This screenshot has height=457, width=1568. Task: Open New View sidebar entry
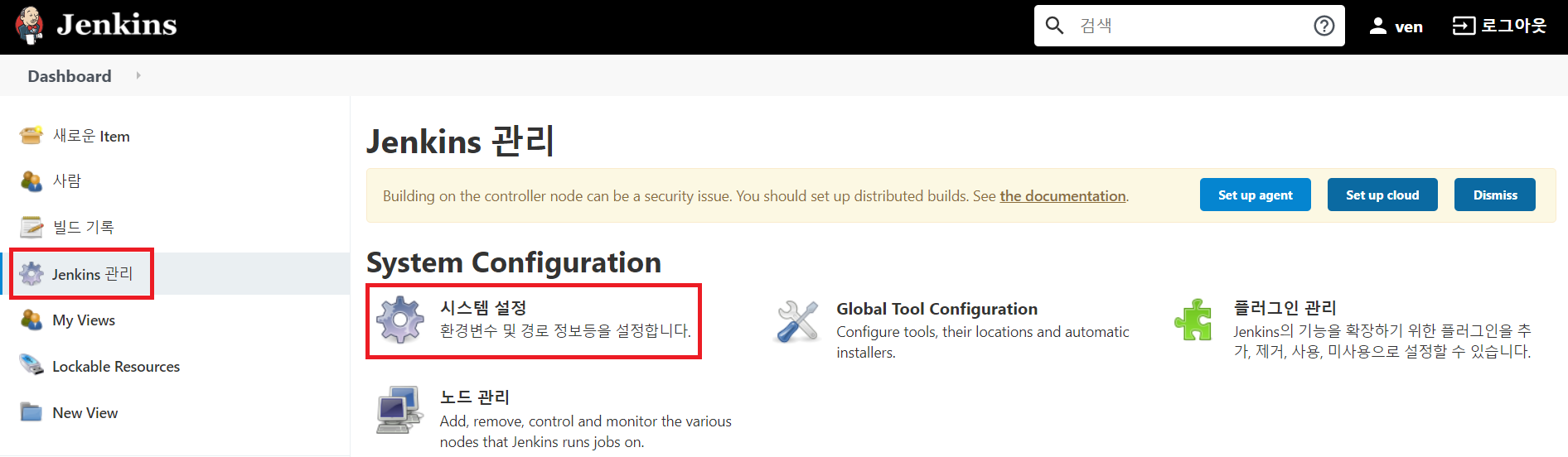pyautogui.click(x=85, y=413)
